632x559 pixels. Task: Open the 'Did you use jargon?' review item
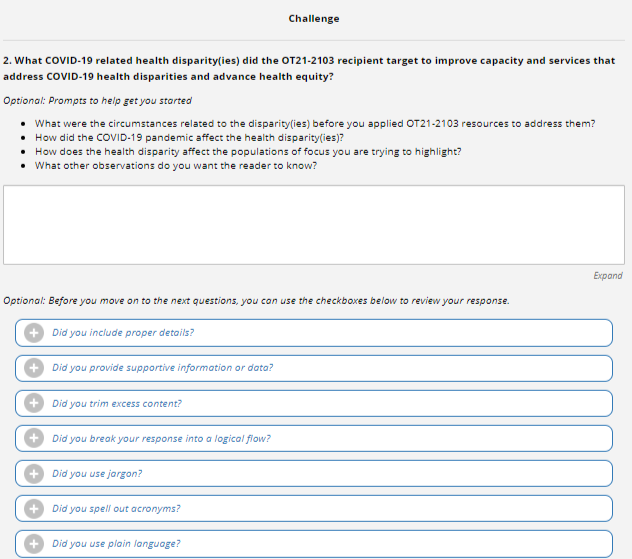97,473
